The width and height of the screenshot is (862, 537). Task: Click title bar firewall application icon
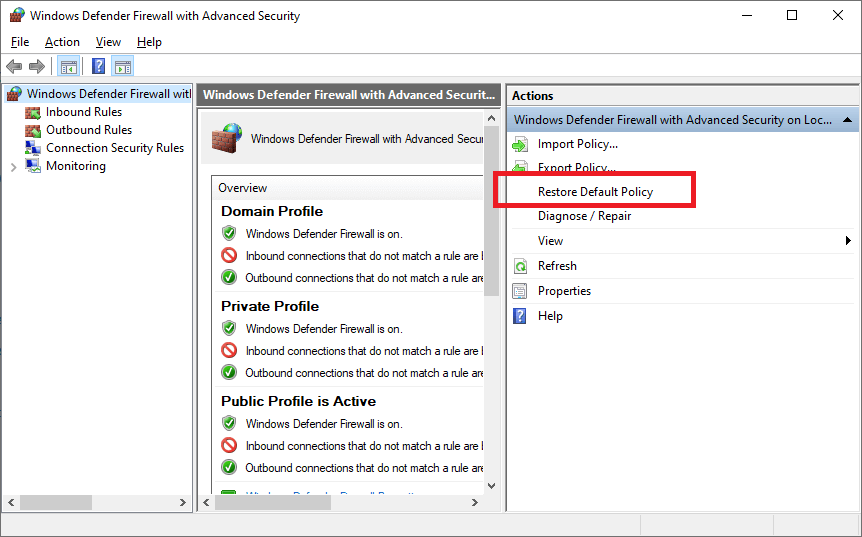17,15
